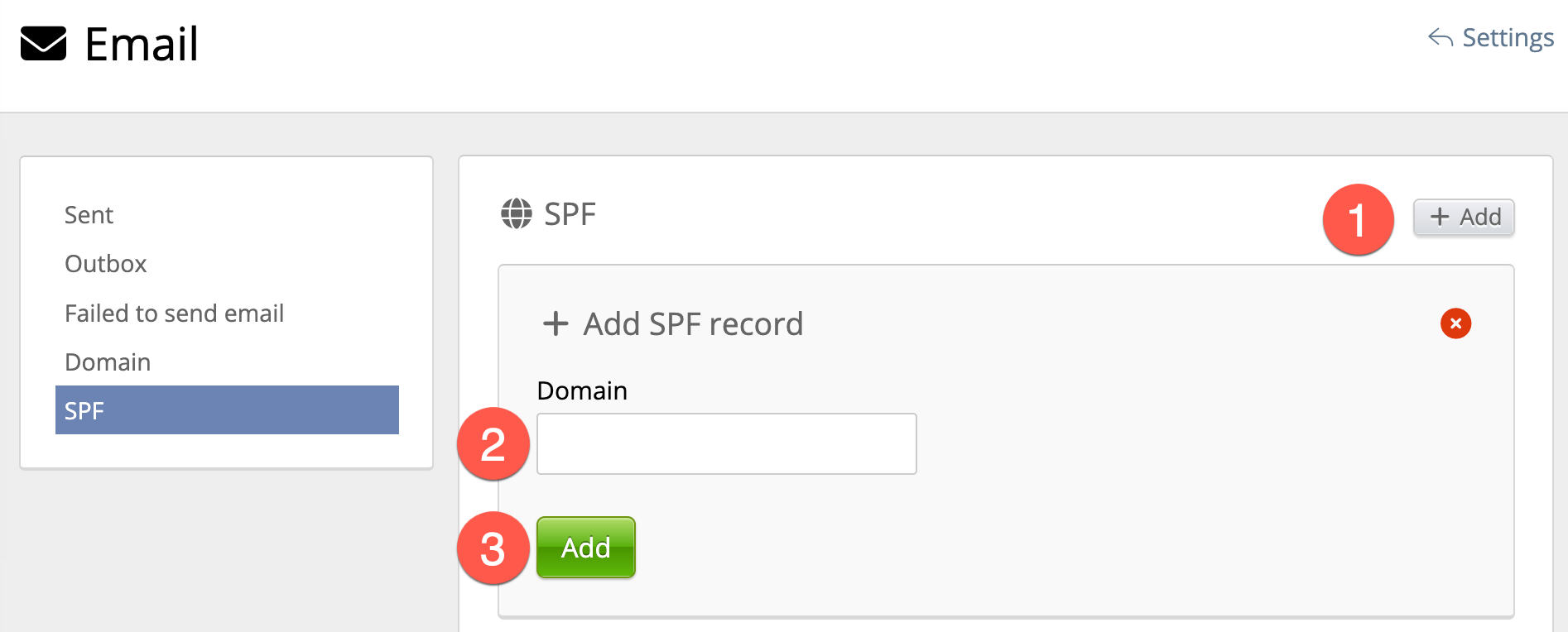
Task: Open the Sent menu item
Action: (x=89, y=215)
